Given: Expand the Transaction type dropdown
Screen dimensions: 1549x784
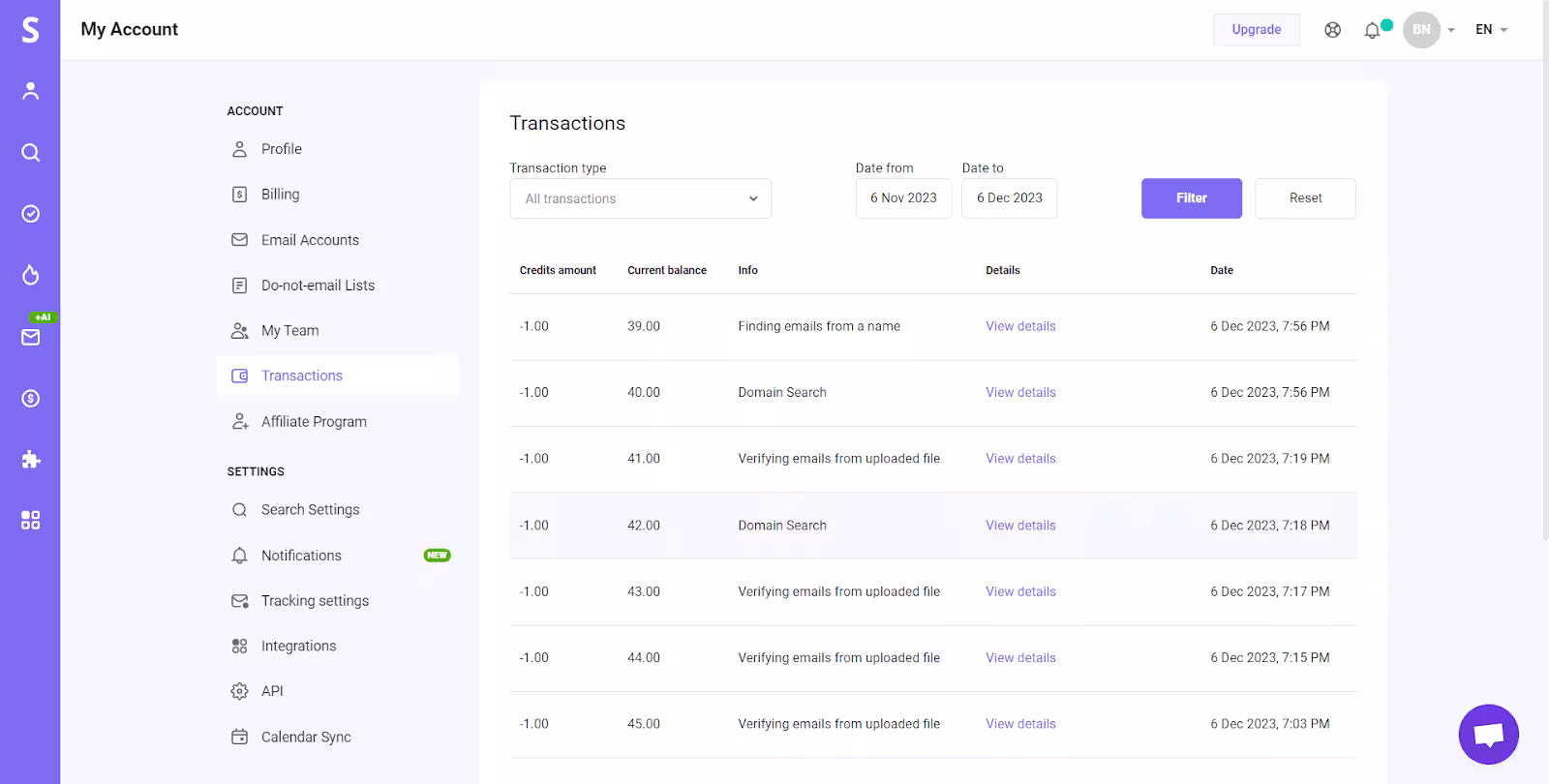Looking at the screenshot, I should tap(640, 198).
